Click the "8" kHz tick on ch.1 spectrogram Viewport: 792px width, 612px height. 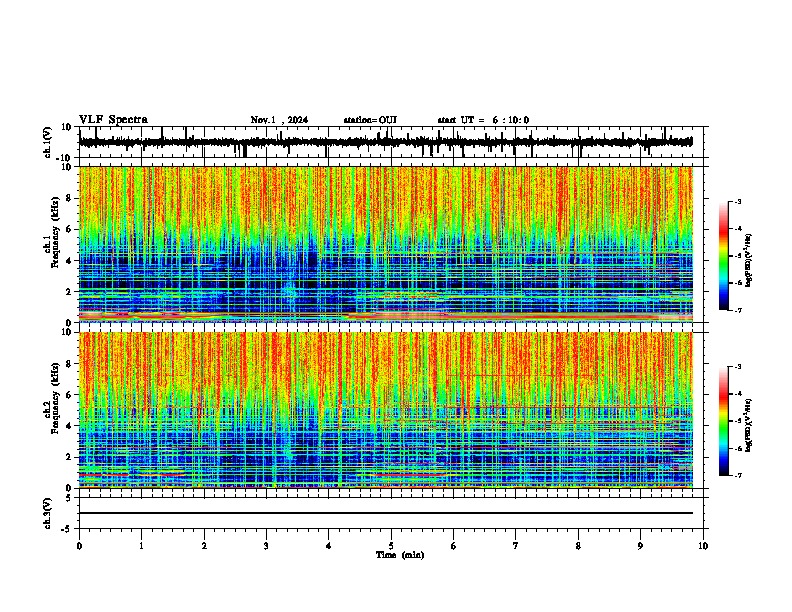pyautogui.click(x=69, y=198)
